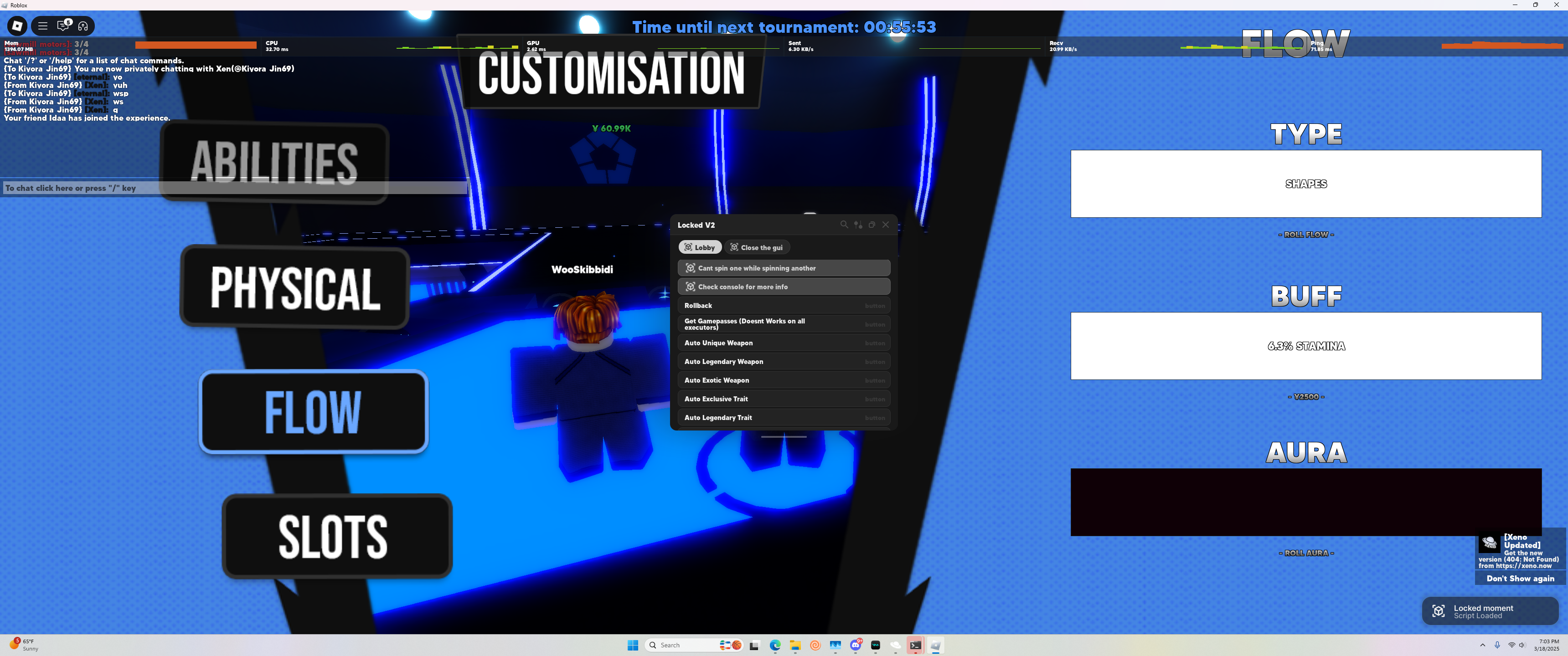This screenshot has height=656, width=1568.
Task: Open the Roblox logo menu
Action: point(17,26)
